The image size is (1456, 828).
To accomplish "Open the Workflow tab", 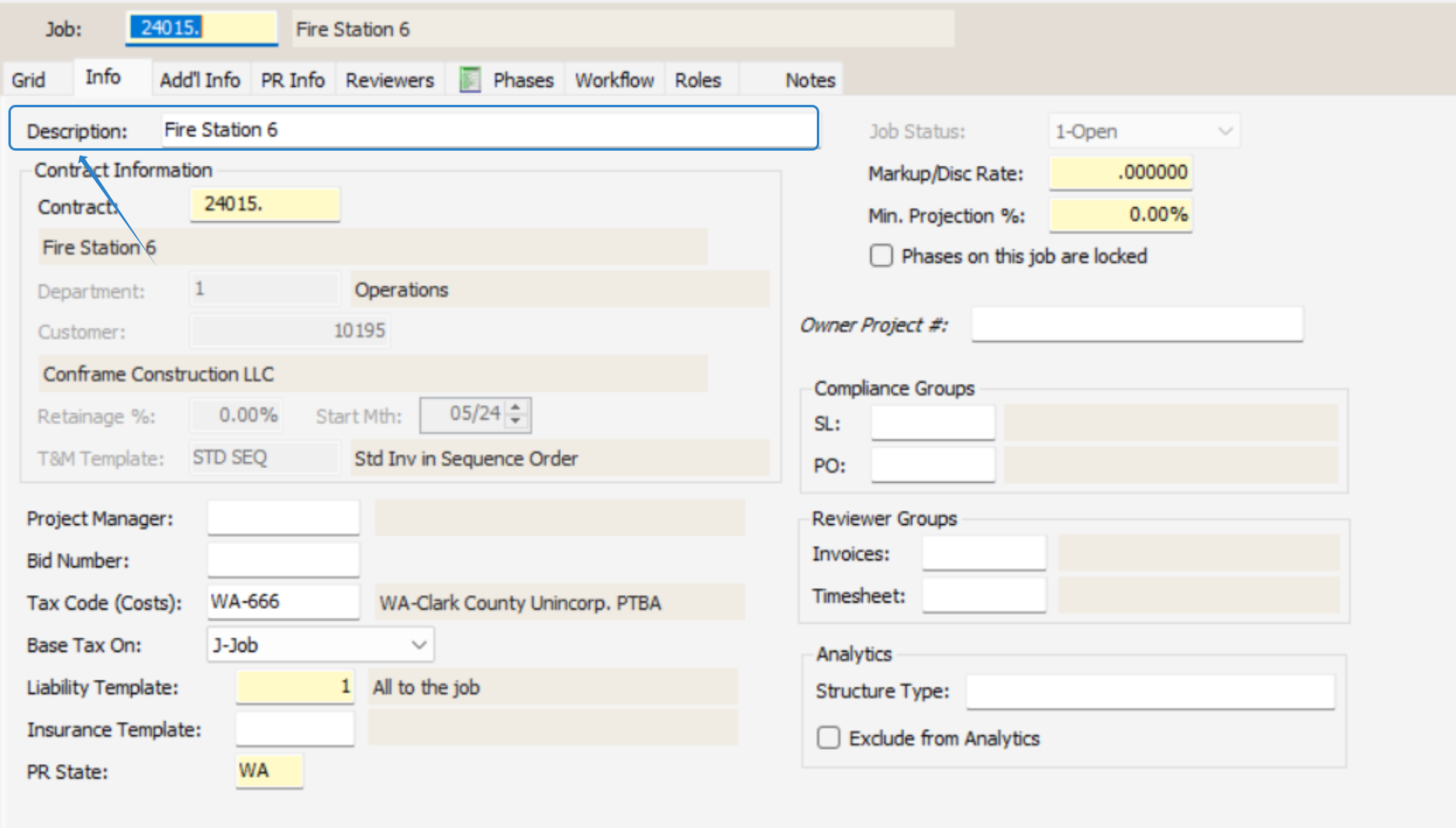I will pyautogui.click(x=614, y=80).
